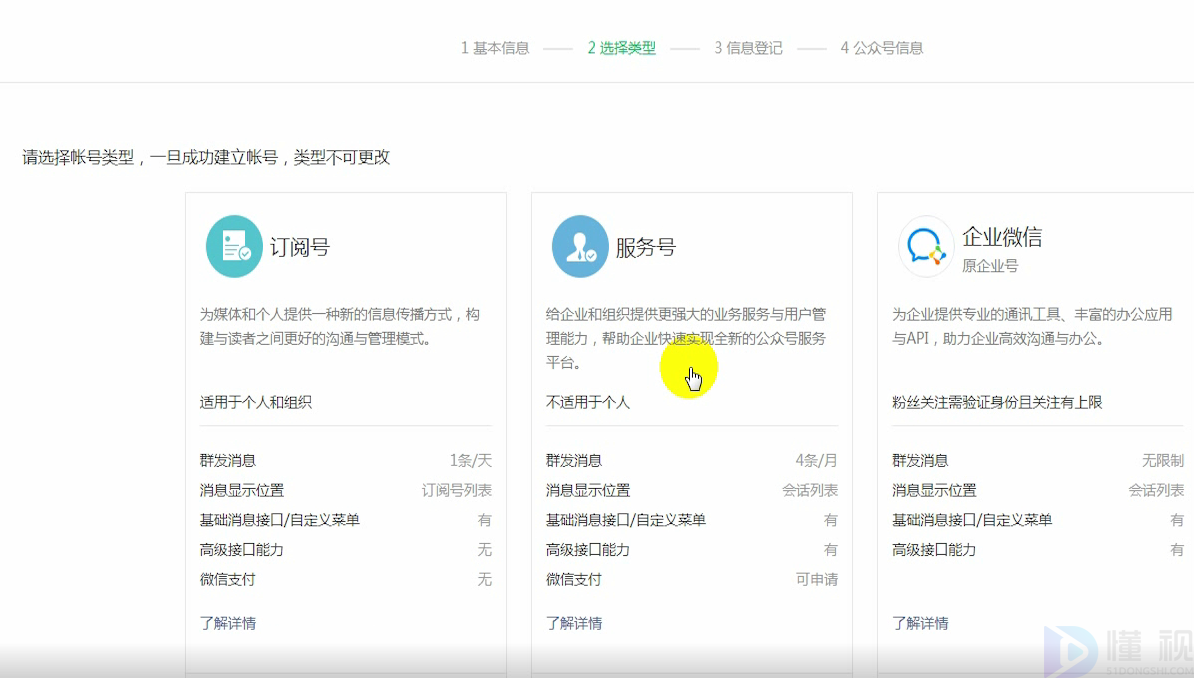Image resolution: width=1194 pixels, height=678 pixels.
Task: Click the 订阅号 description paragraph
Action: click(340, 326)
